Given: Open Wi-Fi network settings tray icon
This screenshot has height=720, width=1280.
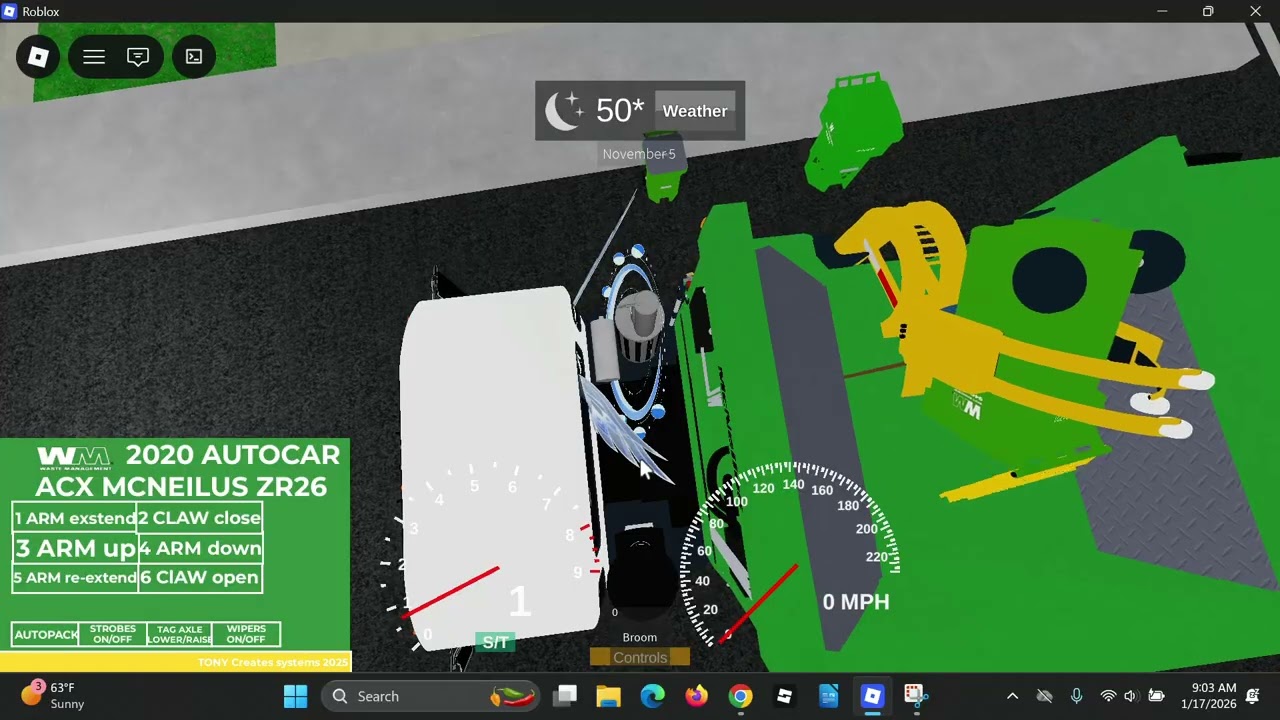Looking at the screenshot, I should click(1108, 696).
